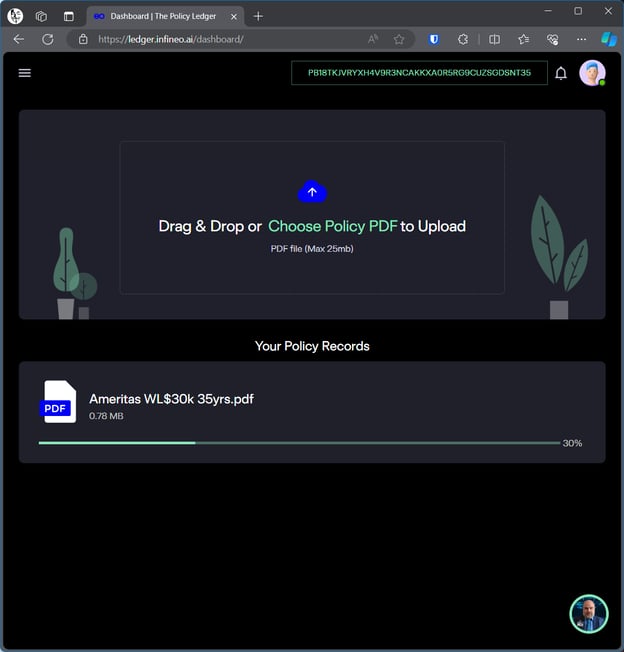Image resolution: width=624 pixels, height=652 pixels.
Task: Open tab actions menu
Action: (69, 16)
